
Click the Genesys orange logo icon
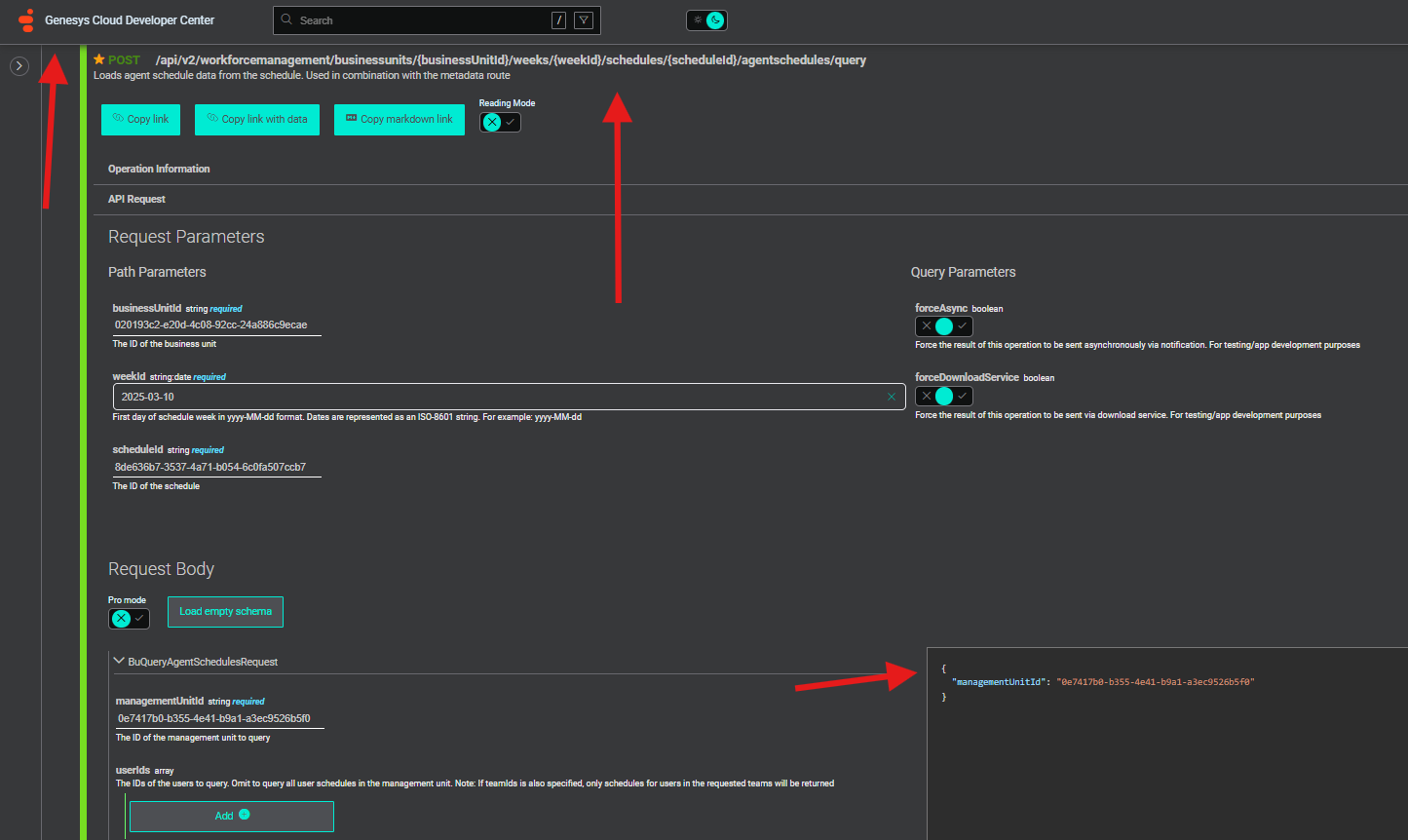(26, 20)
